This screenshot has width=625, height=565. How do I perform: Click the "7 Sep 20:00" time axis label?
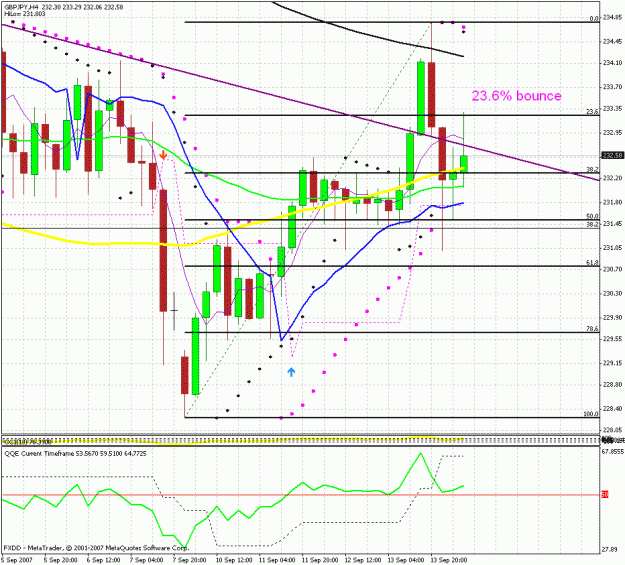coord(189,560)
